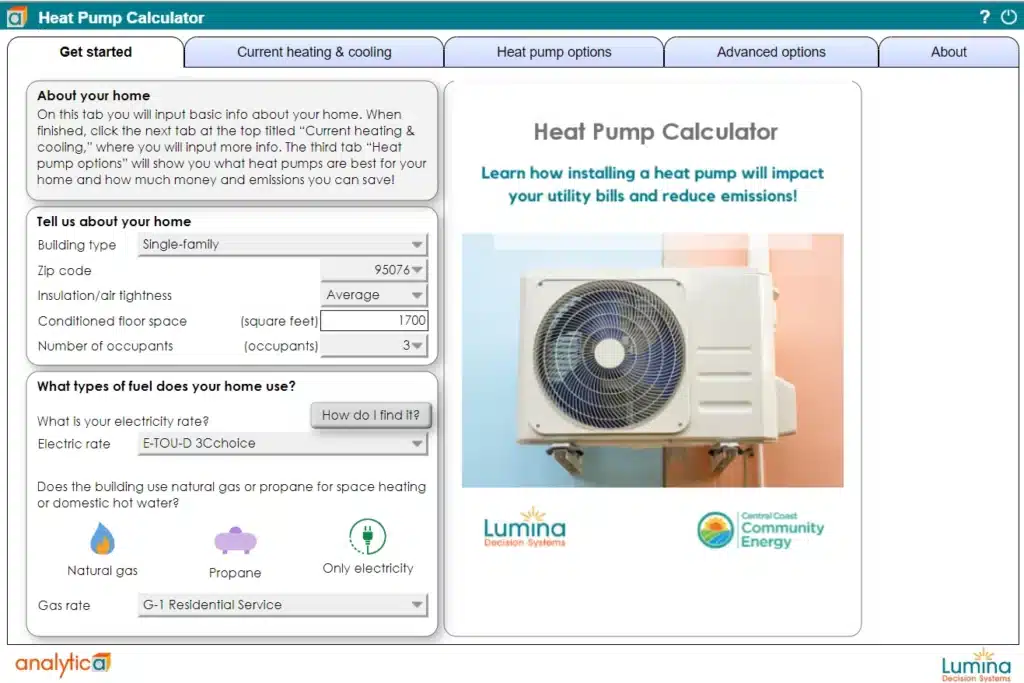
Task: Click the Lumina logo at bottom right
Action: (976, 664)
